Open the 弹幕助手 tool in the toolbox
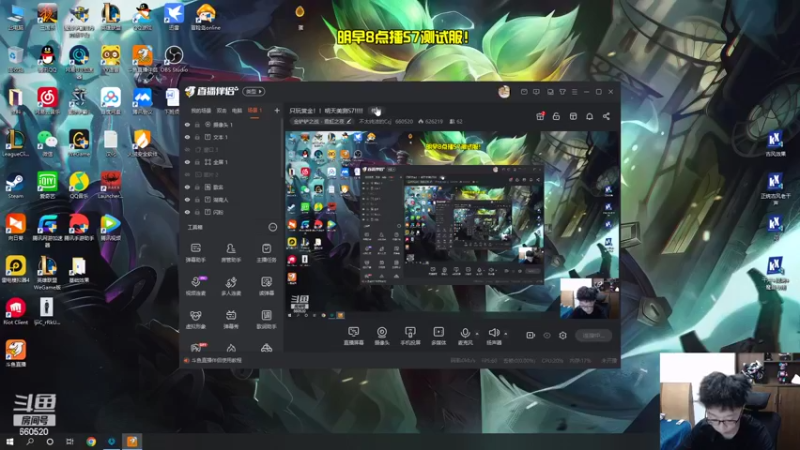800x450 pixels. pos(195,253)
